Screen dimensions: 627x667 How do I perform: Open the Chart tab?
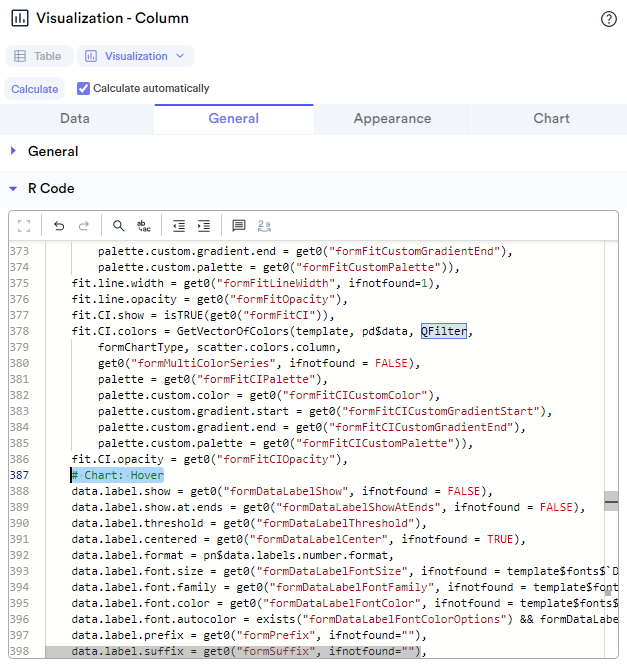point(551,118)
